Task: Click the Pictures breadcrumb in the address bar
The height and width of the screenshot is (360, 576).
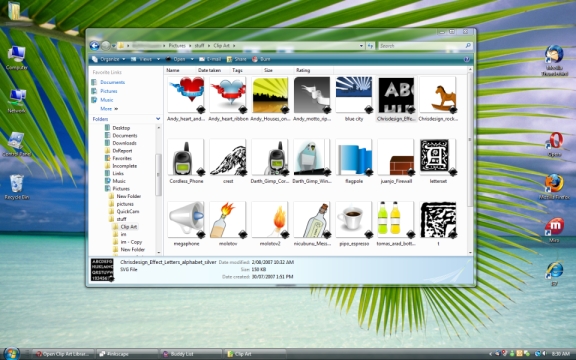Action: (x=177, y=46)
